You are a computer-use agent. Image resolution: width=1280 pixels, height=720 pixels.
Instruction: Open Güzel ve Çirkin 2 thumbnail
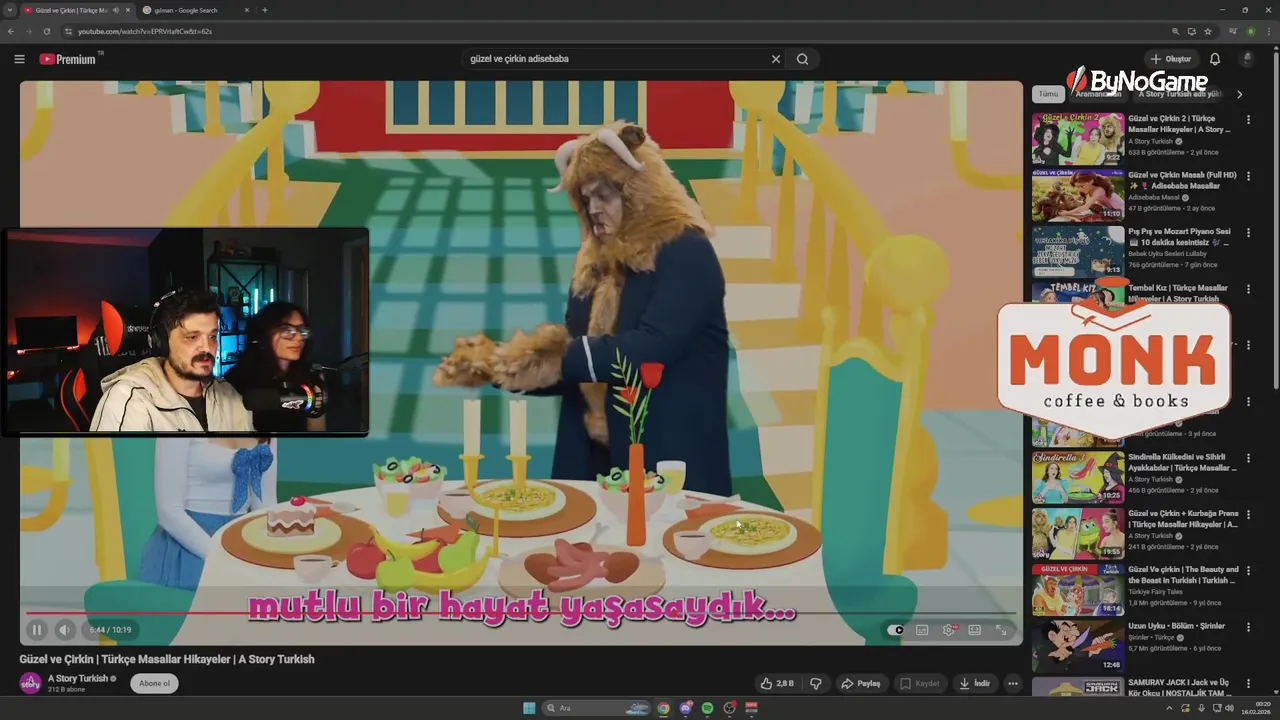click(x=1078, y=139)
